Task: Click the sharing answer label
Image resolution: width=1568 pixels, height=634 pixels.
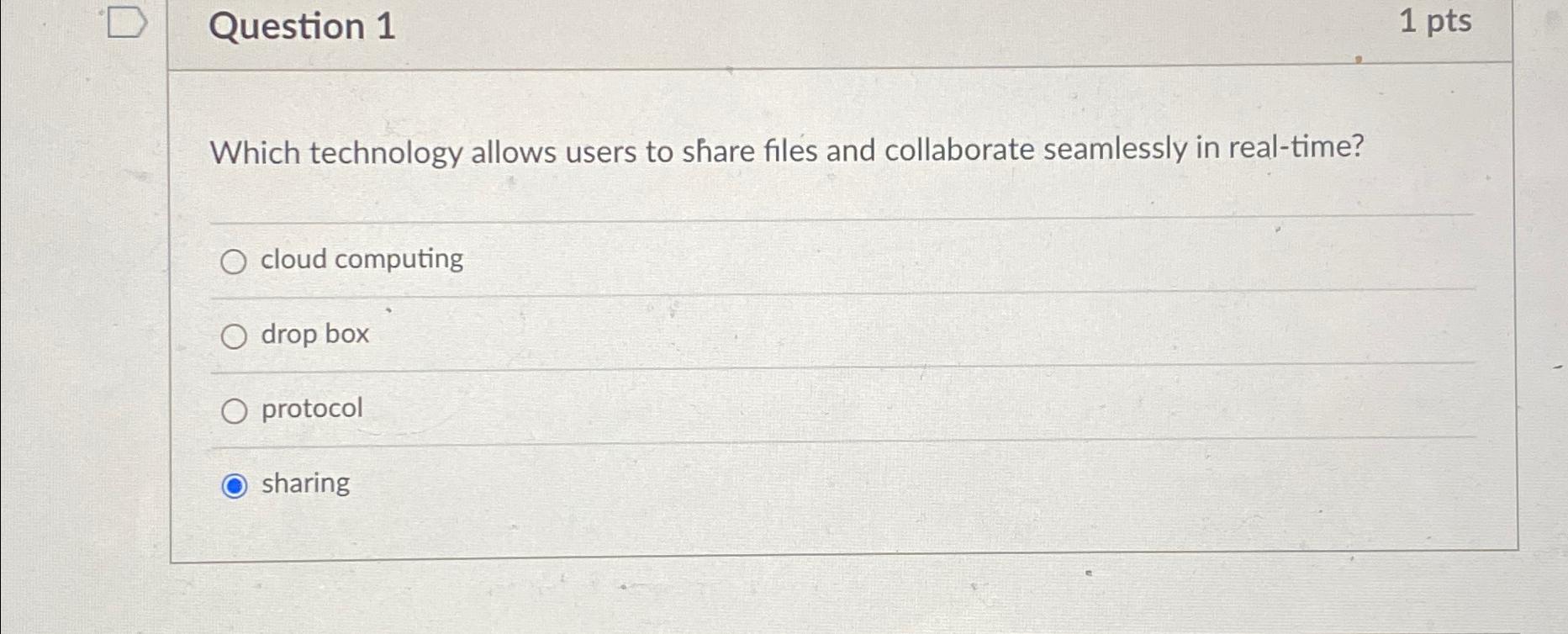Action: coord(304,483)
